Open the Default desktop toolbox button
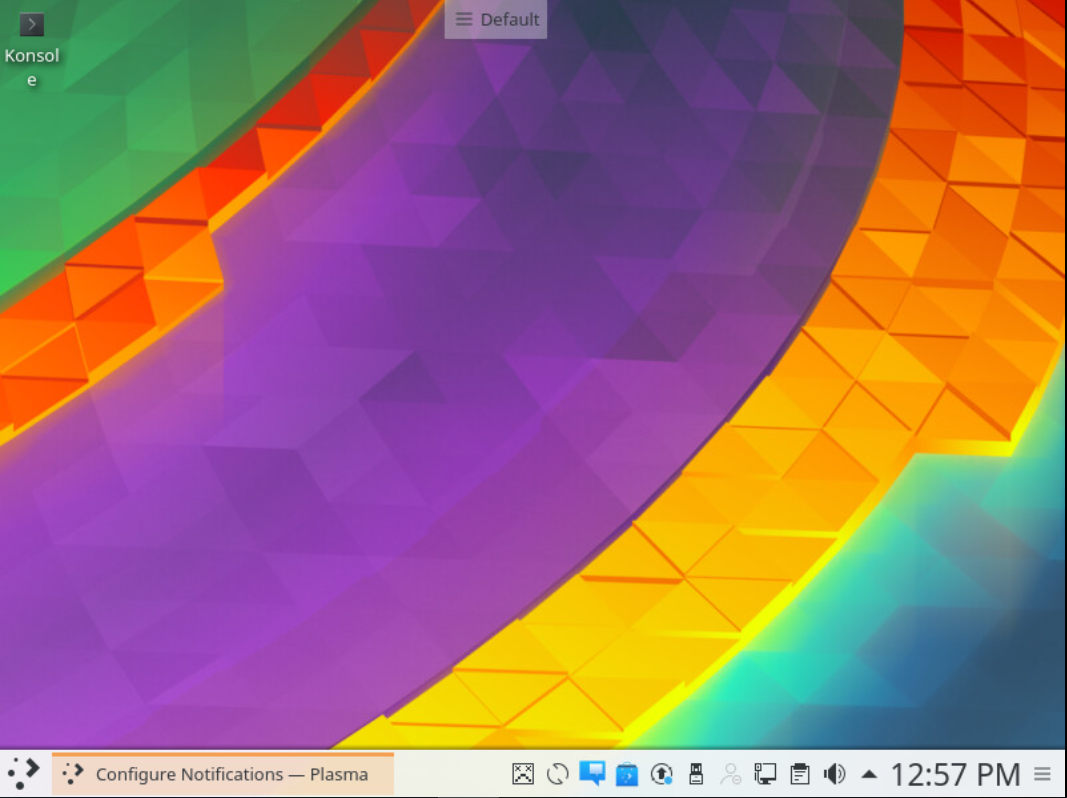Image resolution: width=1067 pixels, height=798 pixels. click(495, 19)
